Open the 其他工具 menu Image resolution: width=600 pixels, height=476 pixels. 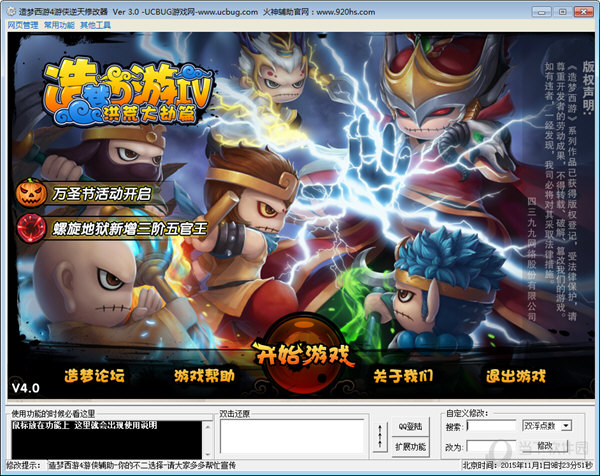[96, 25]
